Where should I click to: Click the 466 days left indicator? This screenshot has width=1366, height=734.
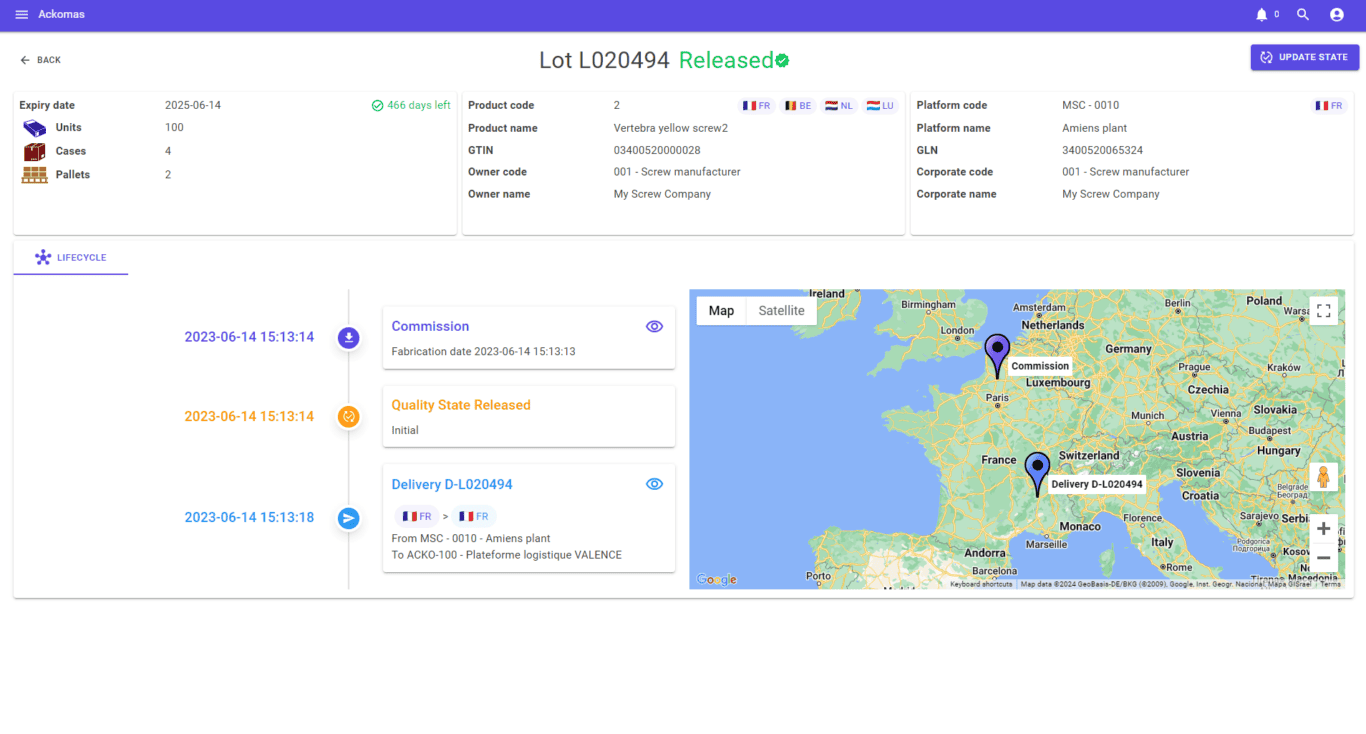(x=411, y=105)
